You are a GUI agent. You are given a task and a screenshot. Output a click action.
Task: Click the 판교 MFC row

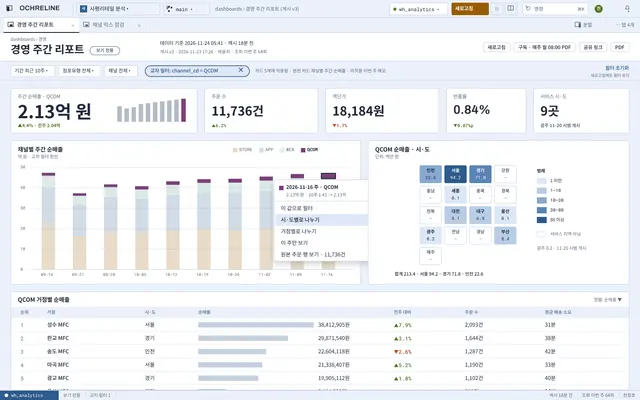320,338
